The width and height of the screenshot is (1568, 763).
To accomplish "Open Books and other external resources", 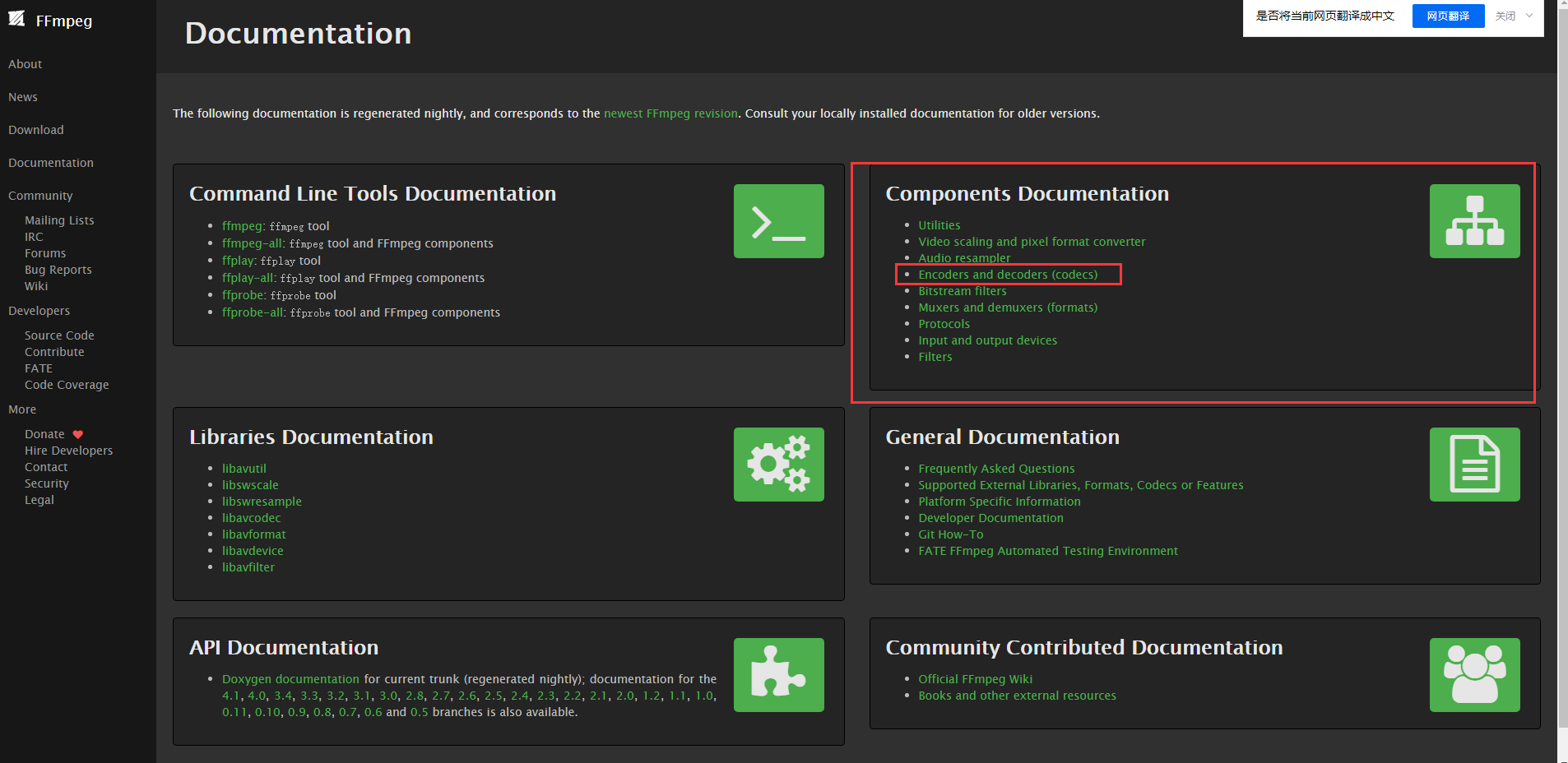I will pos(1017,696).
